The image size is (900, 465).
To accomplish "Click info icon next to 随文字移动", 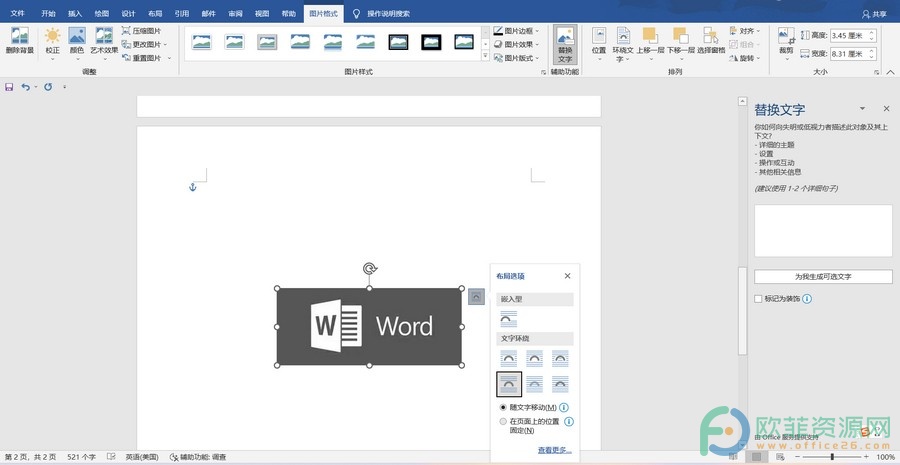I will click(x=564, y=408).
